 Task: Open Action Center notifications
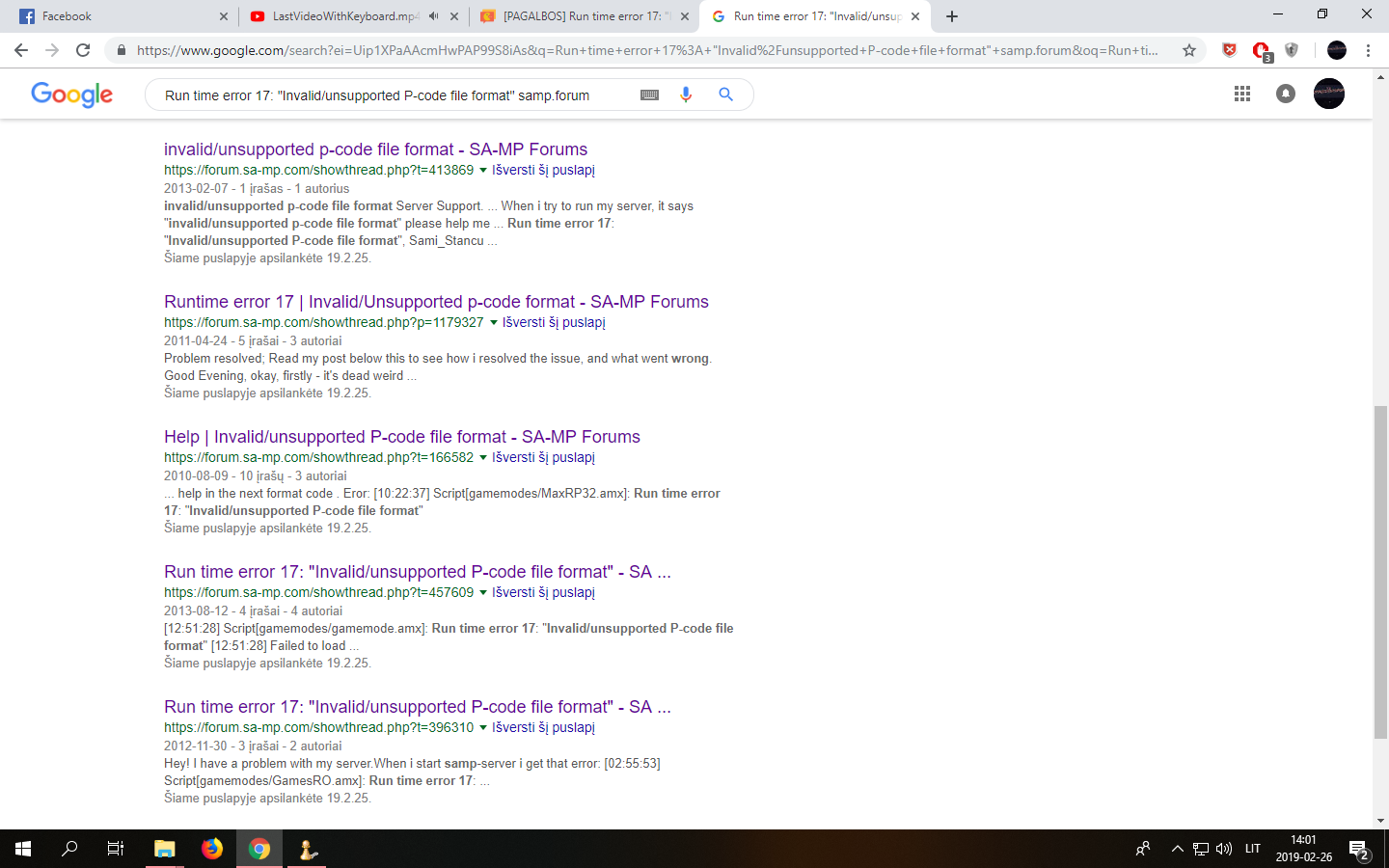click(1360, 850)
